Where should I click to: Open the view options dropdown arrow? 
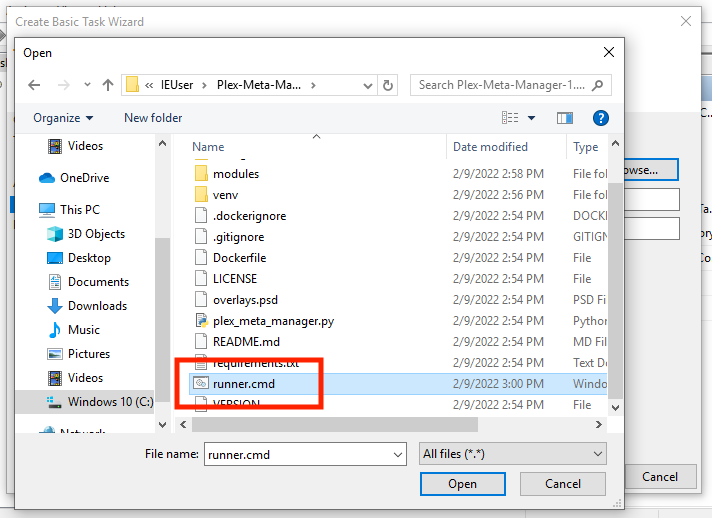coord(531,118)
